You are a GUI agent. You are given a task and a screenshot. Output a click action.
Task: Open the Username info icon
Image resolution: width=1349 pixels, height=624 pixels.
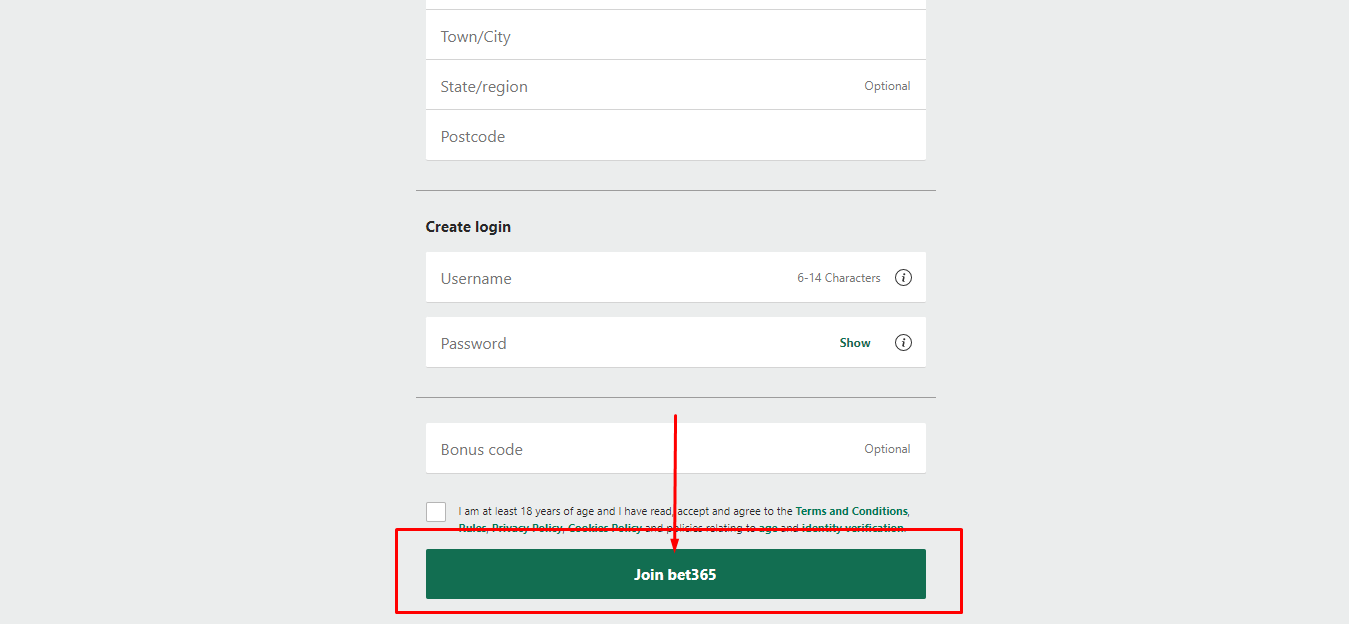(903, 278)
